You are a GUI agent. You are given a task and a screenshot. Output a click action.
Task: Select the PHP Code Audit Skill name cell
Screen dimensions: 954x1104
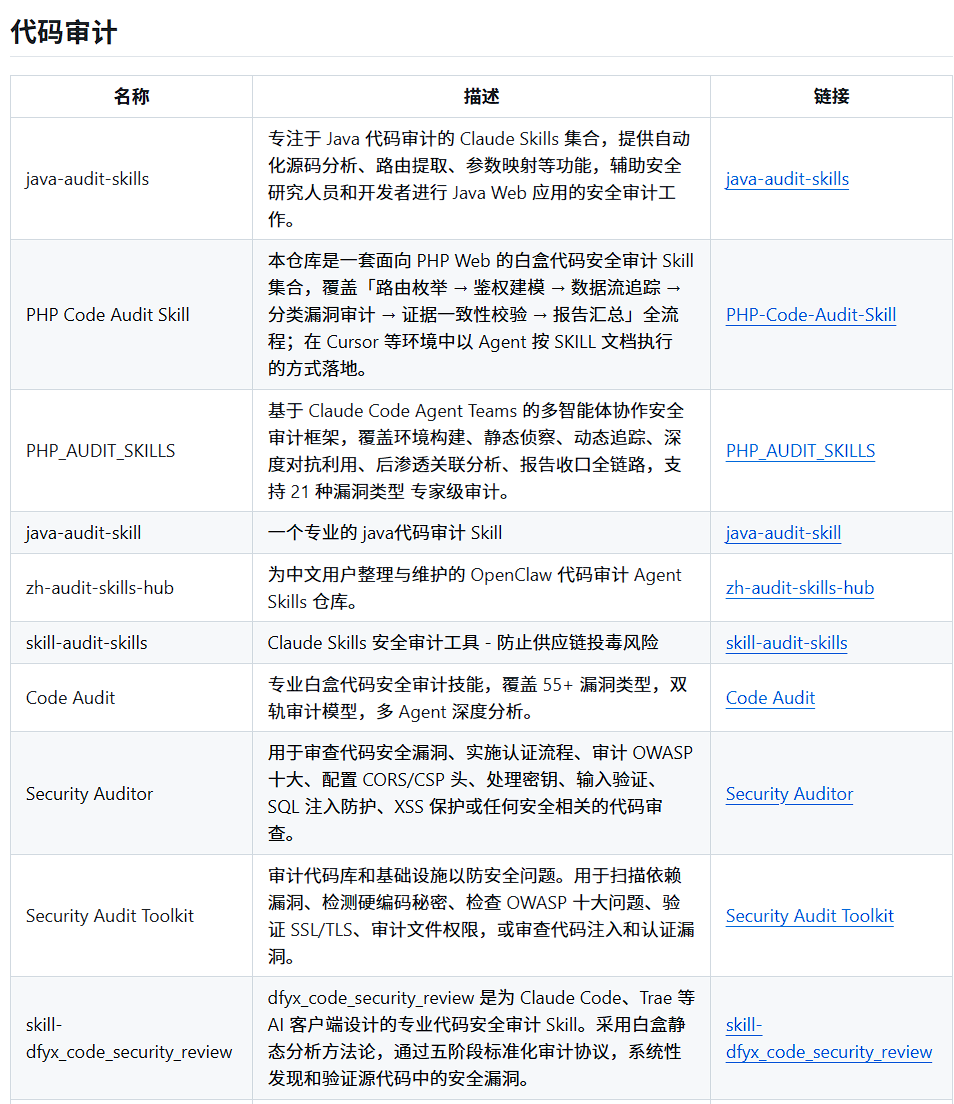point(132,315)
